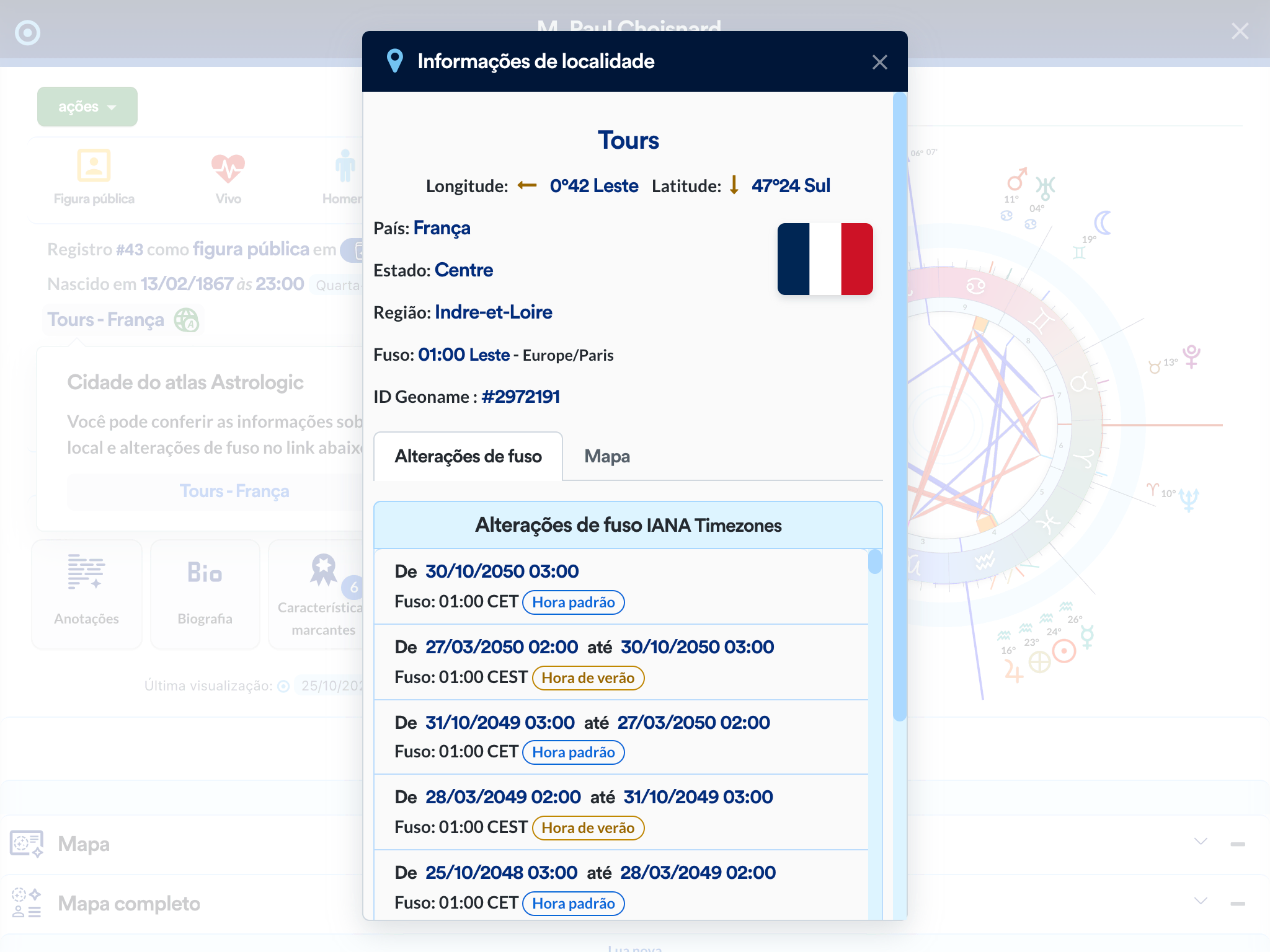Click the Figura pública icon
The width and height of the screenshot is (1270, 952).
coord(94,165)
